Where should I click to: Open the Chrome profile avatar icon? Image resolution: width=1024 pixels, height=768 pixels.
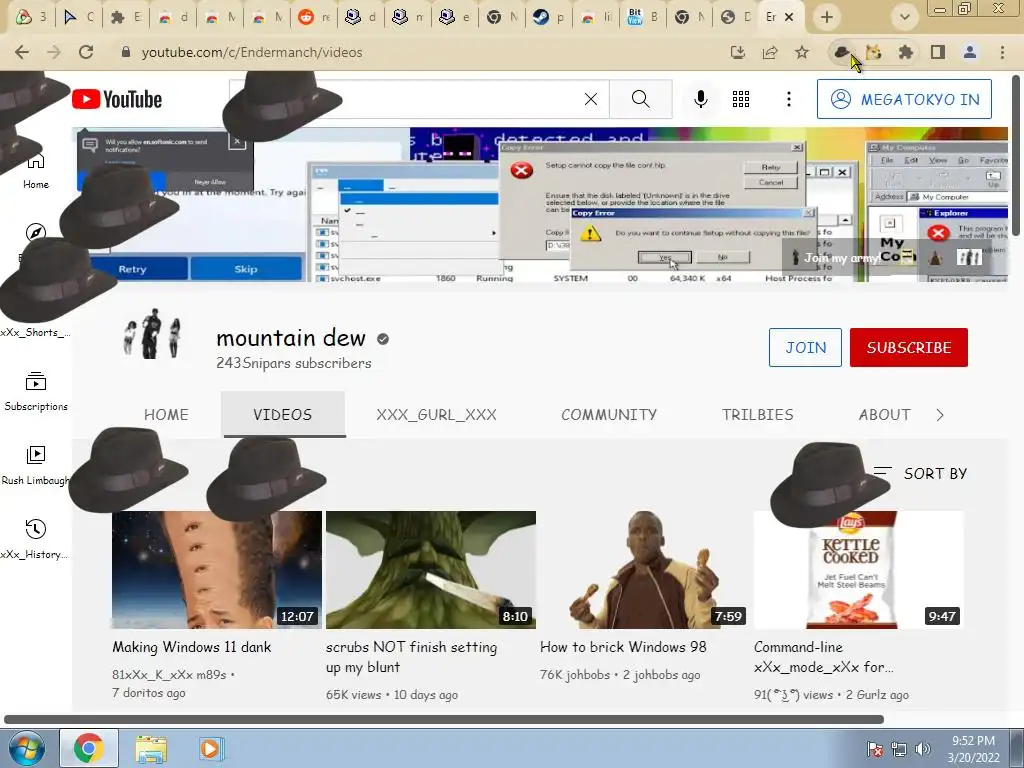(970, 52)
